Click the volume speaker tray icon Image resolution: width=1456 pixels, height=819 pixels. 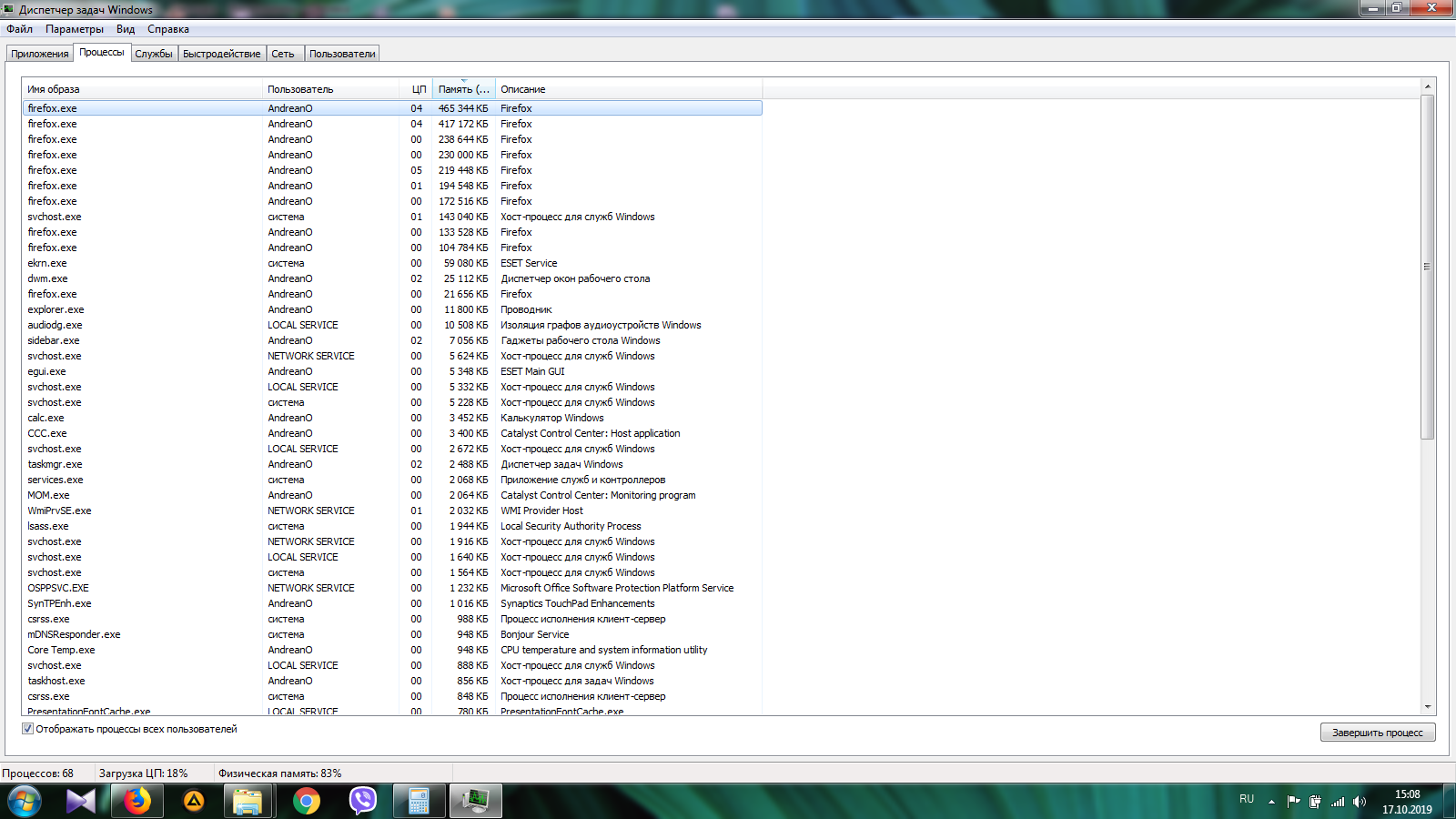pos(1360,802)
